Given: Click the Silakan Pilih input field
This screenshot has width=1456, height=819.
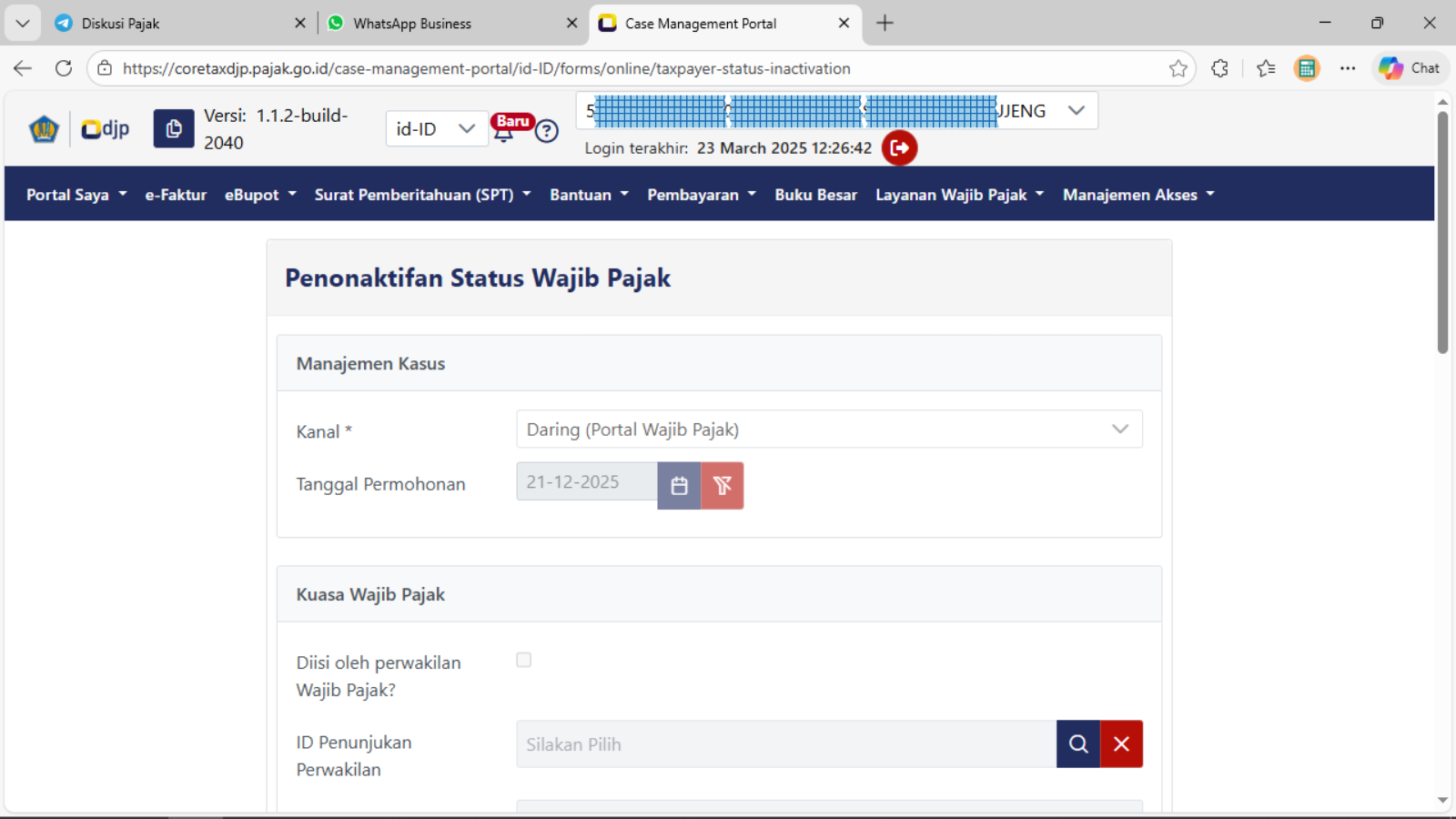Looking at the screenshot, I should click(x=785, y=744).
